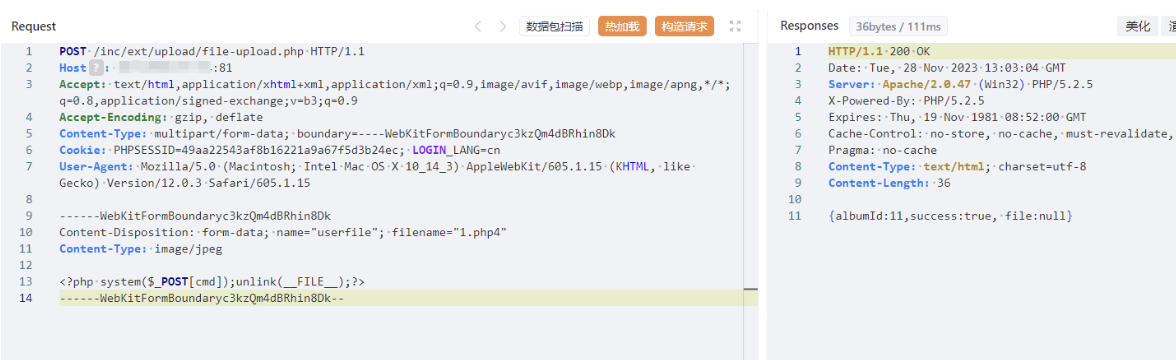The image size is (1176, 360).
Task: Click the first WebKitFormBoundary line 9
Action: (x=195, y=216)
